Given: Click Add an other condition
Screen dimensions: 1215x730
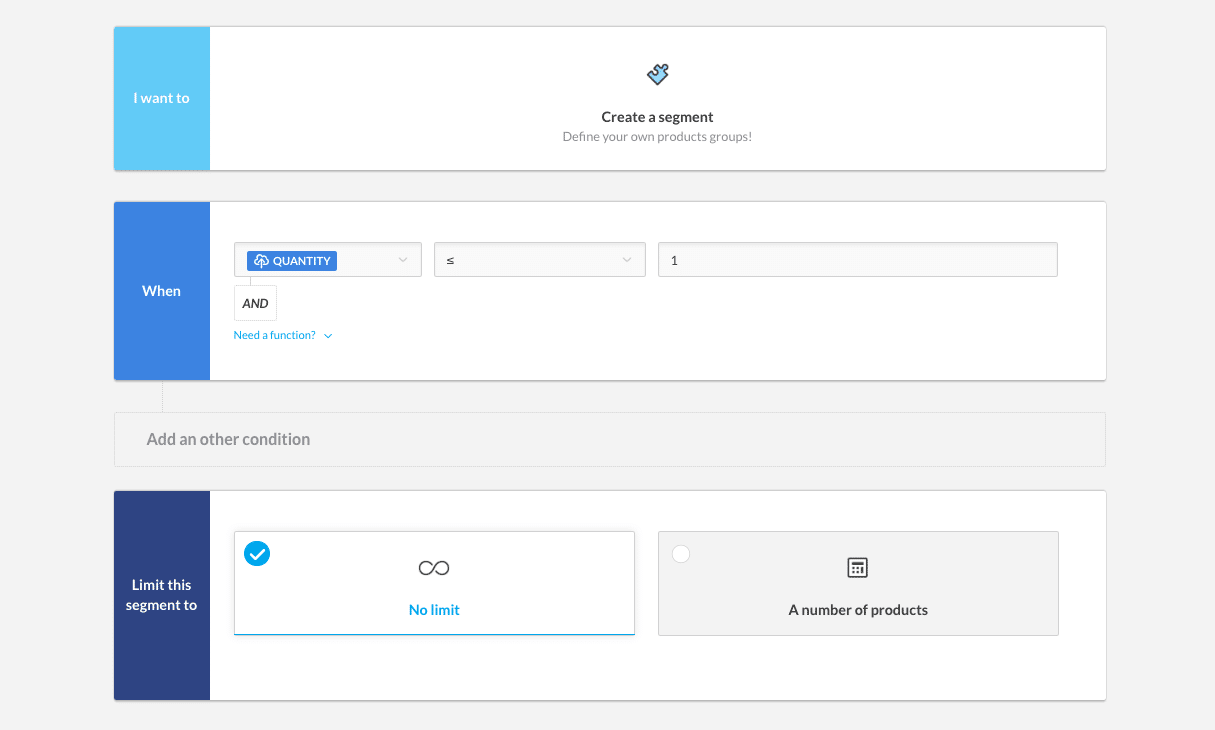Looking at the screenshot, I should (610, 439).
